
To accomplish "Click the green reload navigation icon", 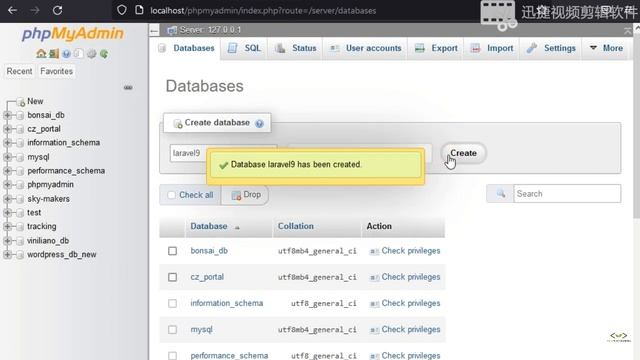I will point(104,54).
